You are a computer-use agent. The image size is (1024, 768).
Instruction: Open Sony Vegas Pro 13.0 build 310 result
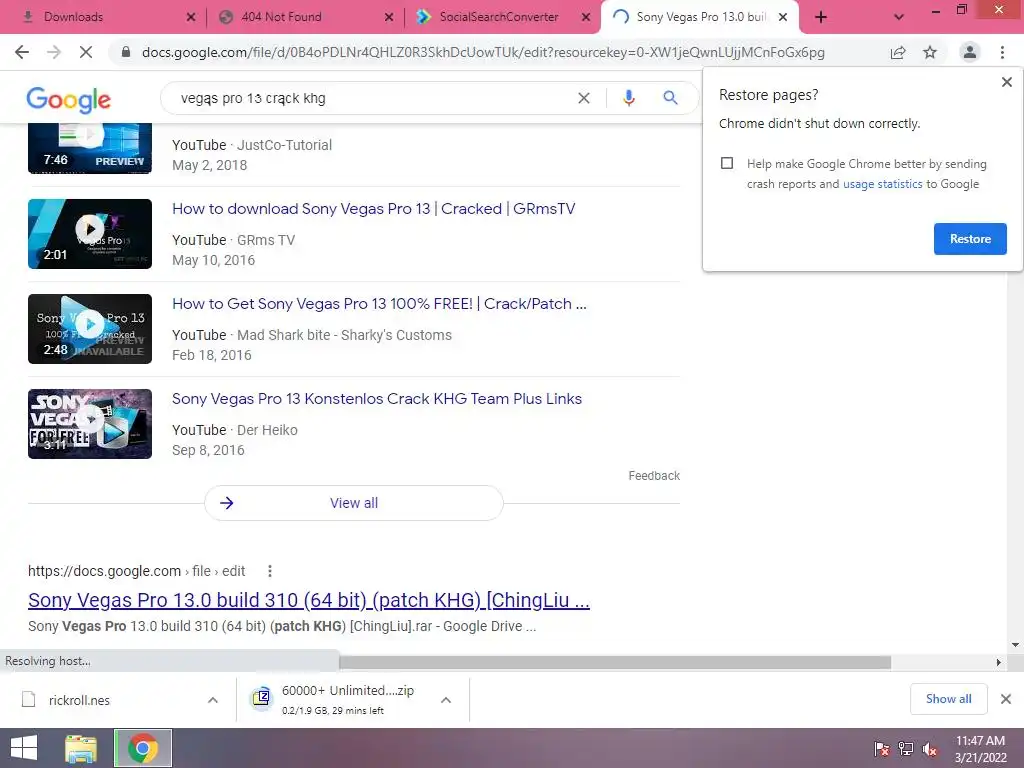point(309,600)
